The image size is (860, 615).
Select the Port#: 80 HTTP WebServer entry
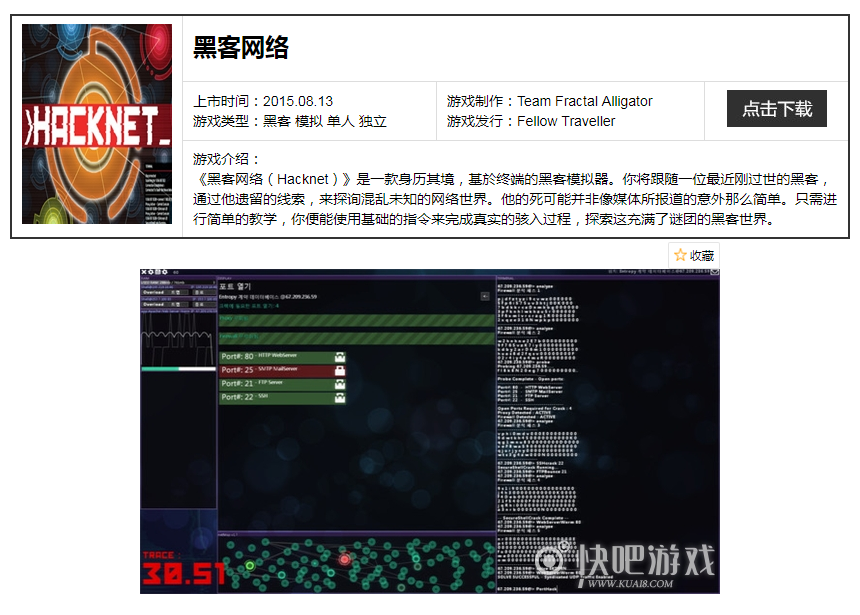282,357
